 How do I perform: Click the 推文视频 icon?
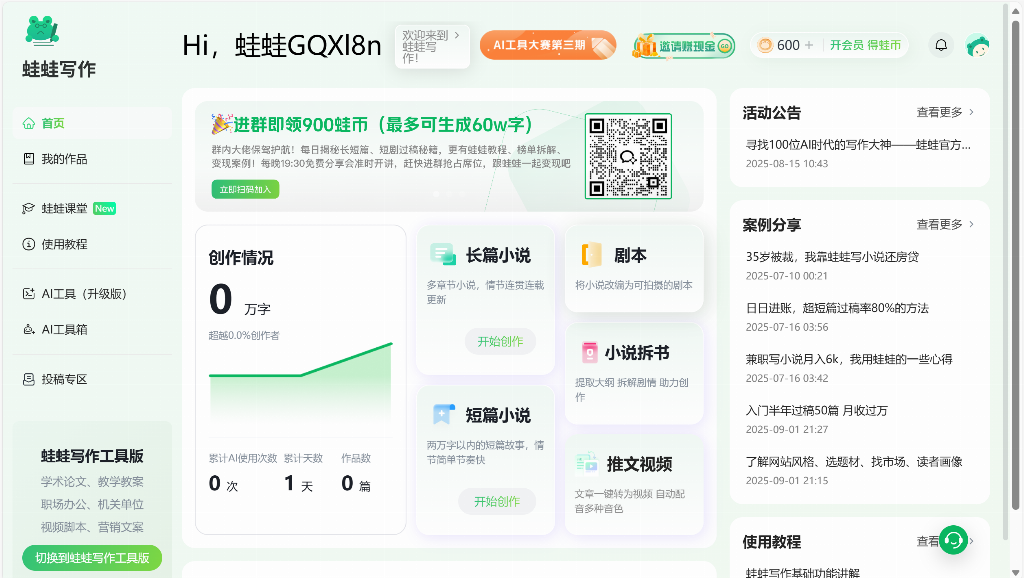click(587, 463)
